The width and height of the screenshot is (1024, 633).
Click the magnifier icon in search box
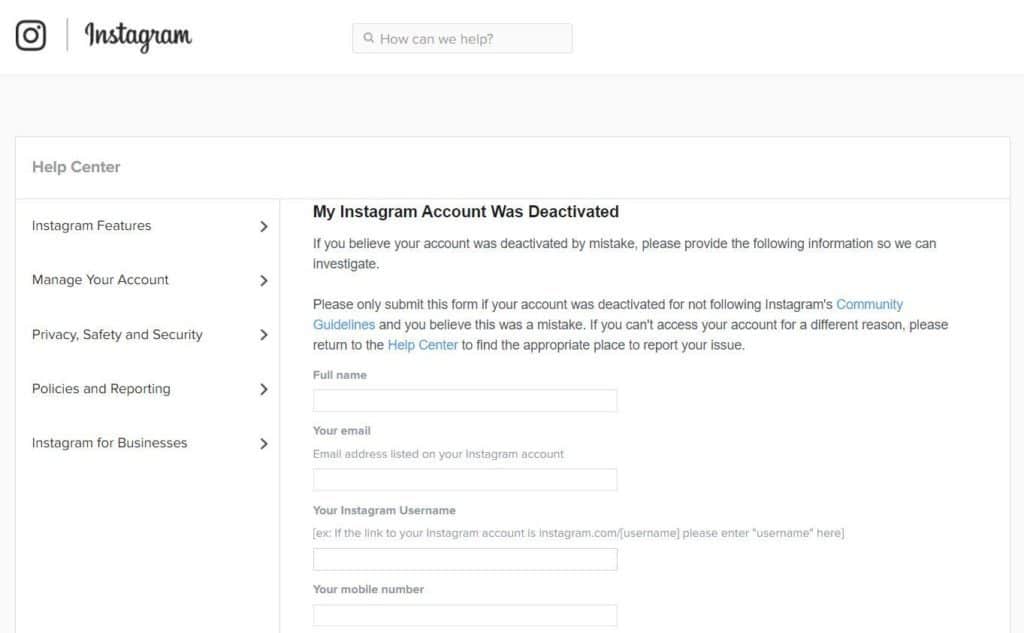pos(368,38)
